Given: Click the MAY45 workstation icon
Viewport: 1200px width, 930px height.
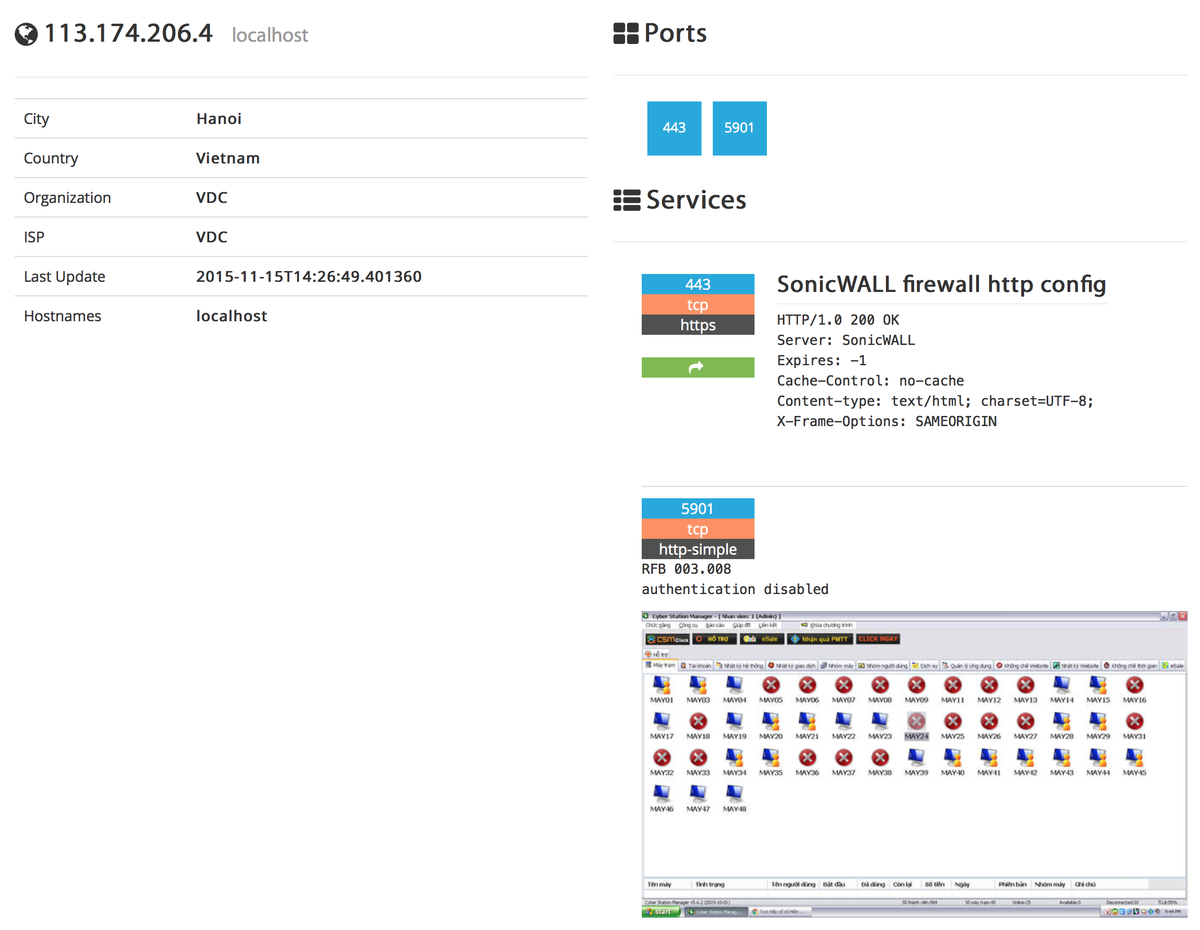Looking at the screenshot, I should (x=1134, y=757).
